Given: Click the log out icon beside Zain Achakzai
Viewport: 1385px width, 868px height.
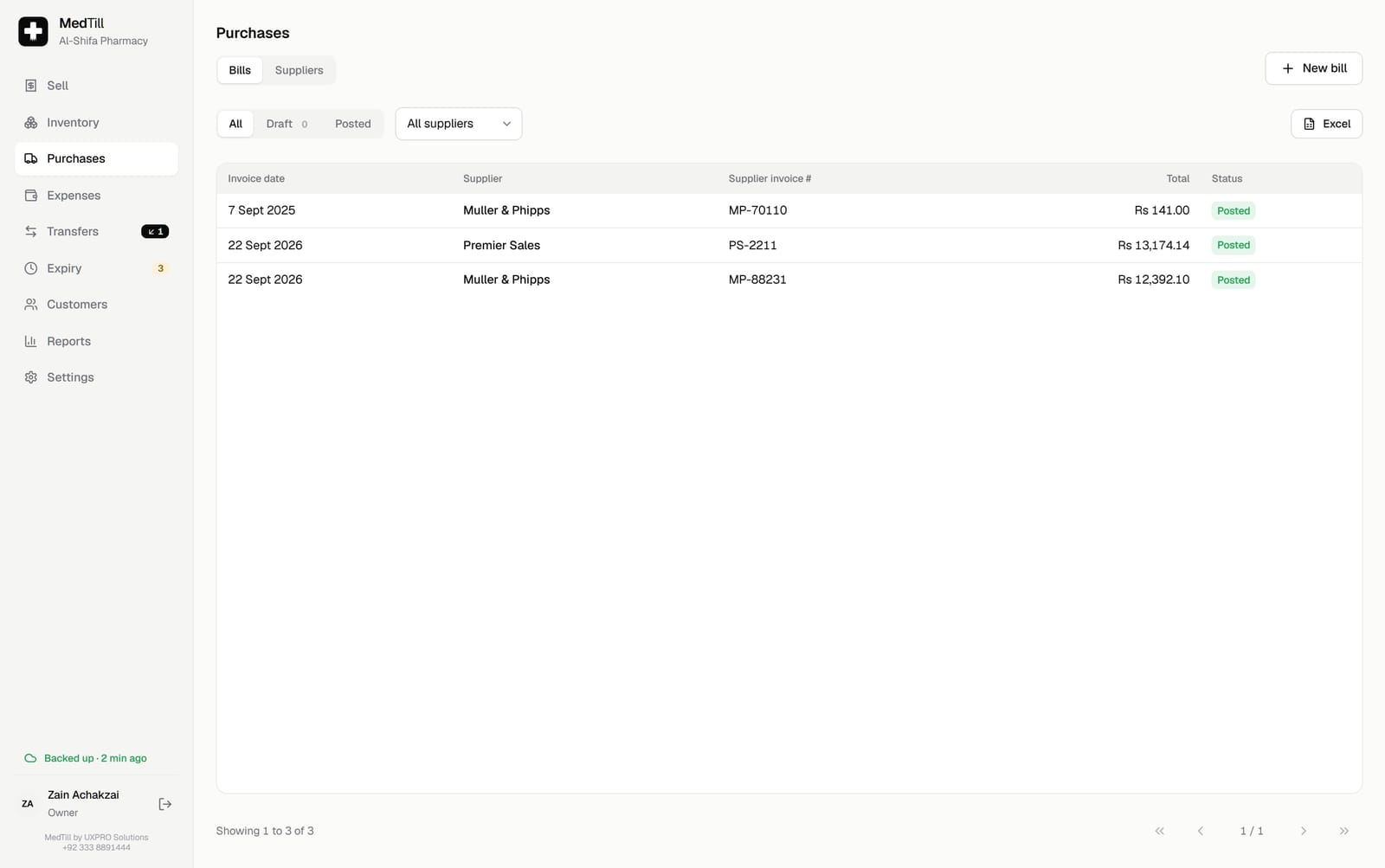Looking at the screenshot, I should 165,804.
